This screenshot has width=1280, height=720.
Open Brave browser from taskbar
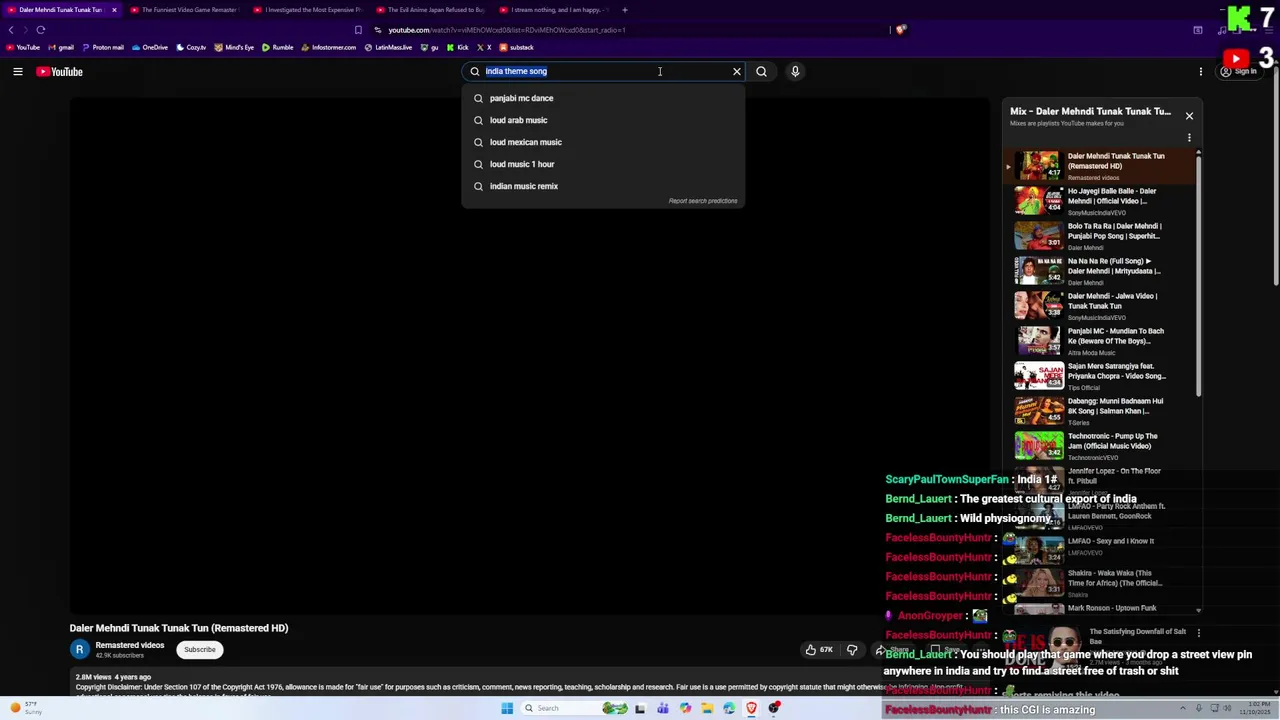point(751,708)
